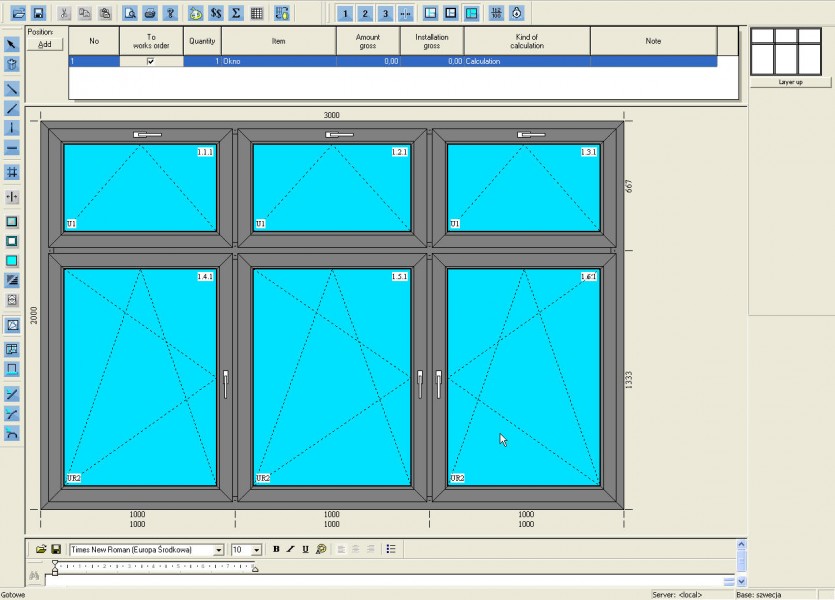Click the view 2 toolbar button
The image size is (835, 600).
click(x=365, y=13)
